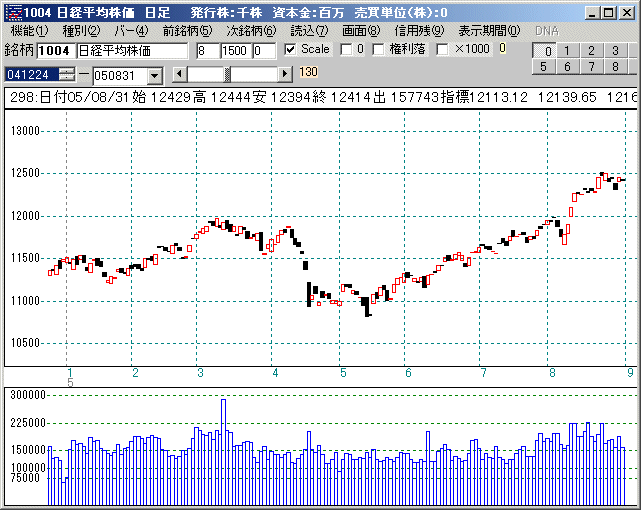The height and width of the screenshot is (510, 641).
Task: Click the stock code field 1004
Action: [x=56, y=51]
